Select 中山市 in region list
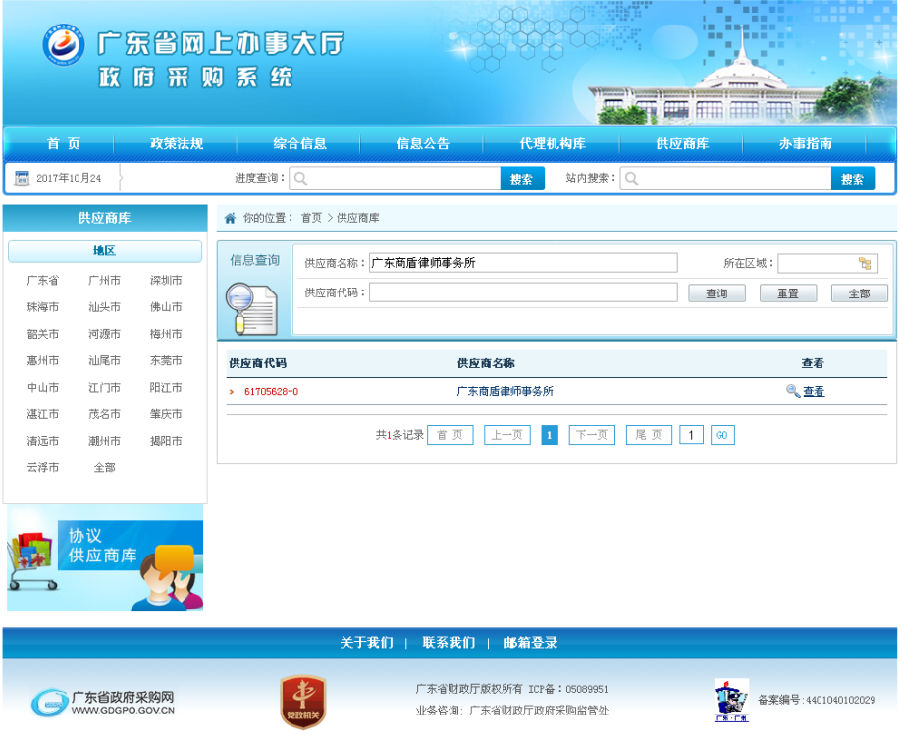The width and height of the screenshot is (900, 744). click(x=42, y=387)
